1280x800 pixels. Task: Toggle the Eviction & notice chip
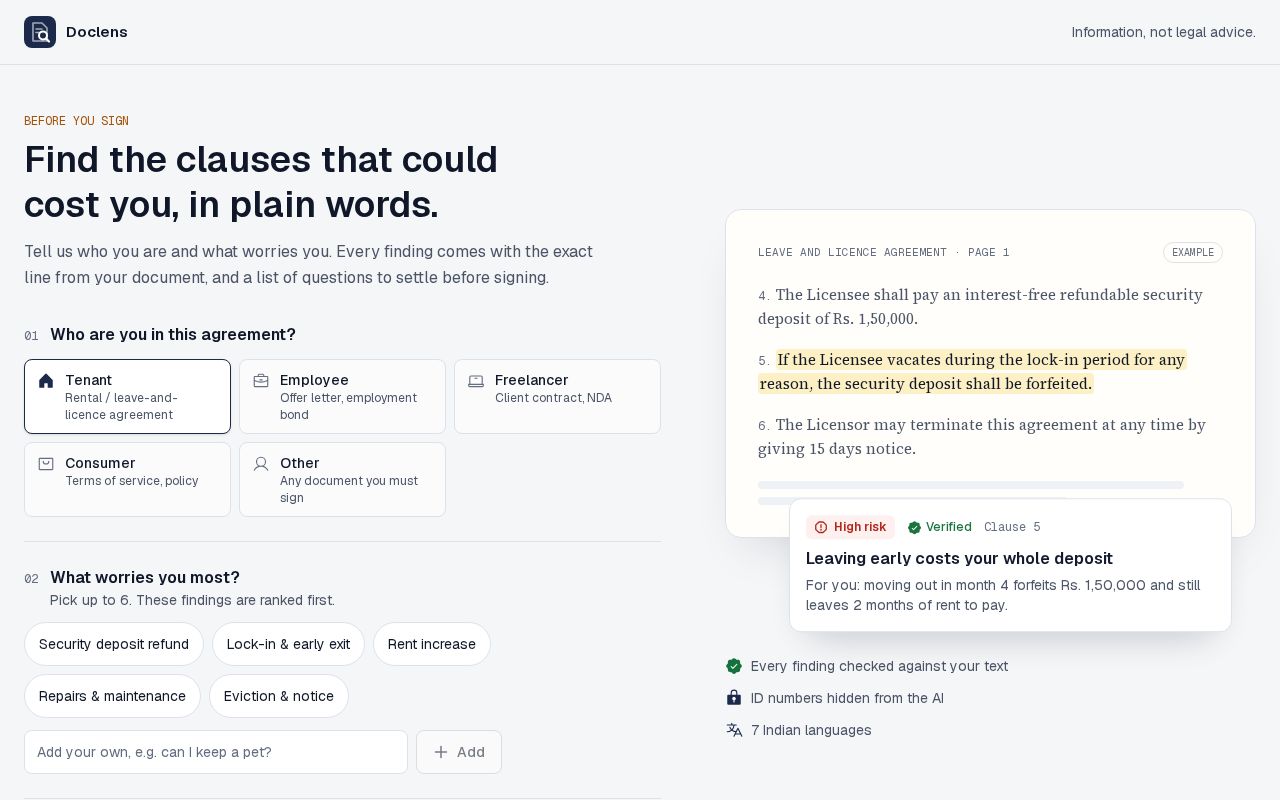tap(279, 696)
